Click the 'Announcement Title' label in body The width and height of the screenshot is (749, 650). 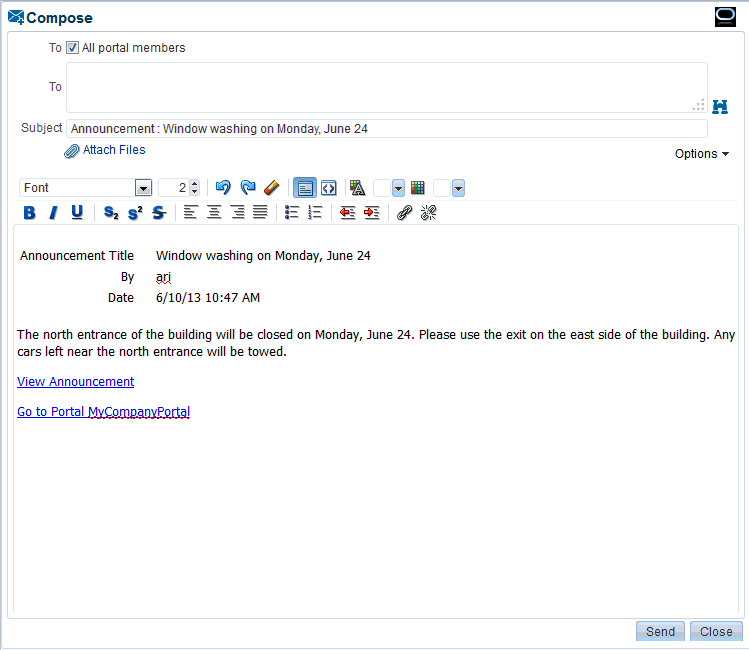76,256
